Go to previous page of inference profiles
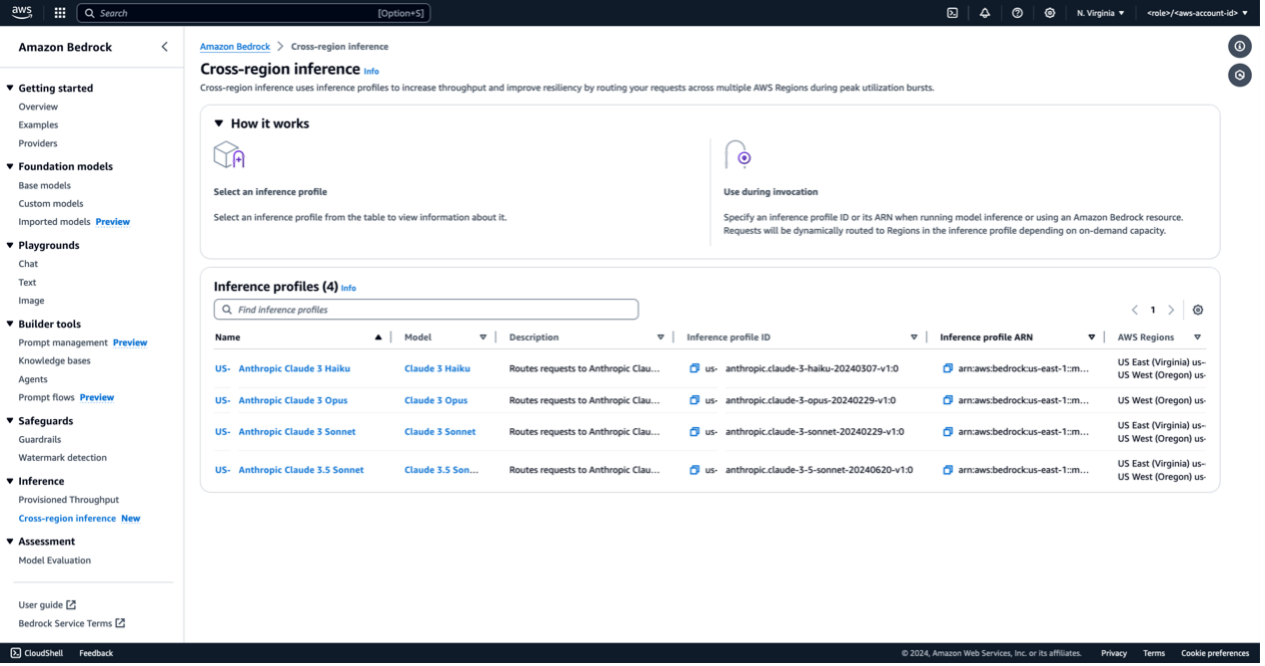This screenshot has height=666, width=1265. click(x=1135, y=310)
